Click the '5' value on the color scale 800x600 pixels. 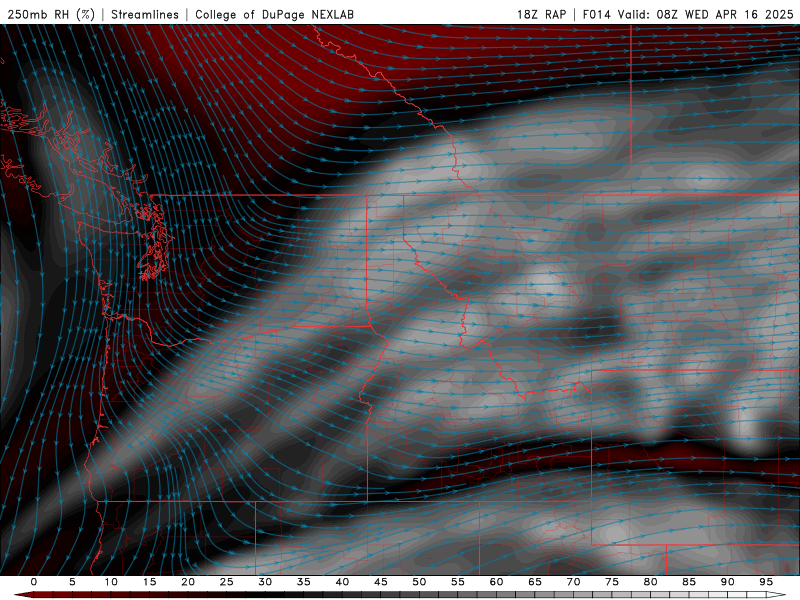coord(72,582)
